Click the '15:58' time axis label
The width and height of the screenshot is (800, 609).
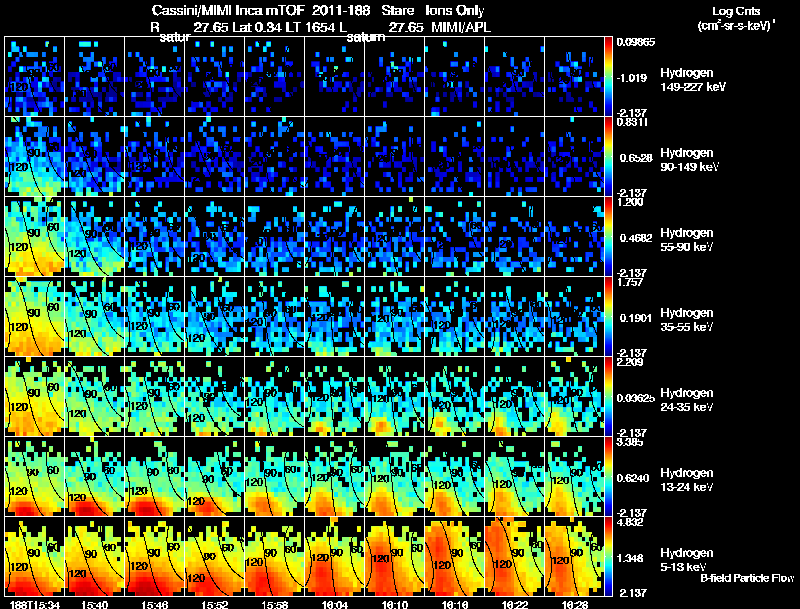[274, 604]
